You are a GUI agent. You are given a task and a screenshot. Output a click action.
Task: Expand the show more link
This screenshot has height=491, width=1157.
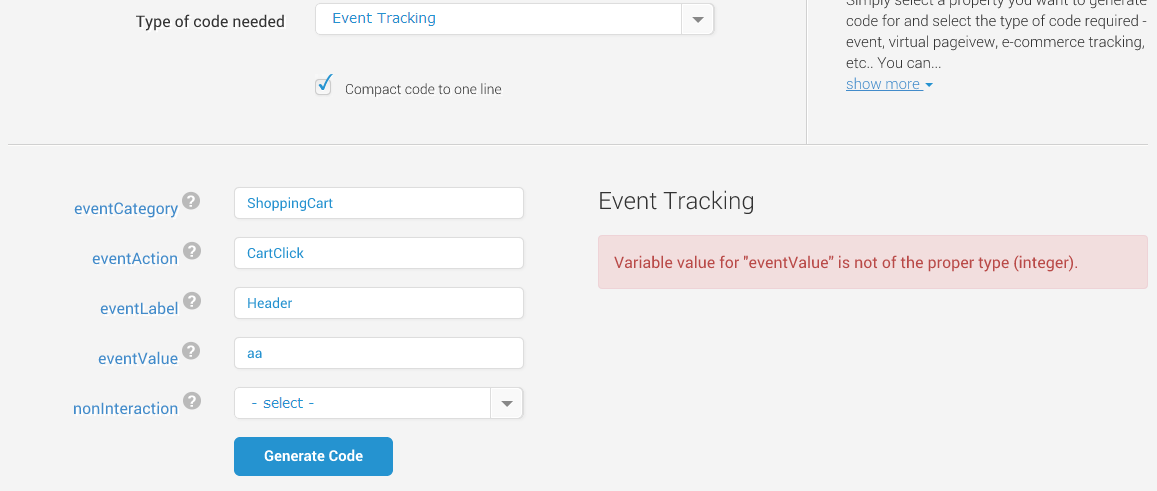click(889, 84)
